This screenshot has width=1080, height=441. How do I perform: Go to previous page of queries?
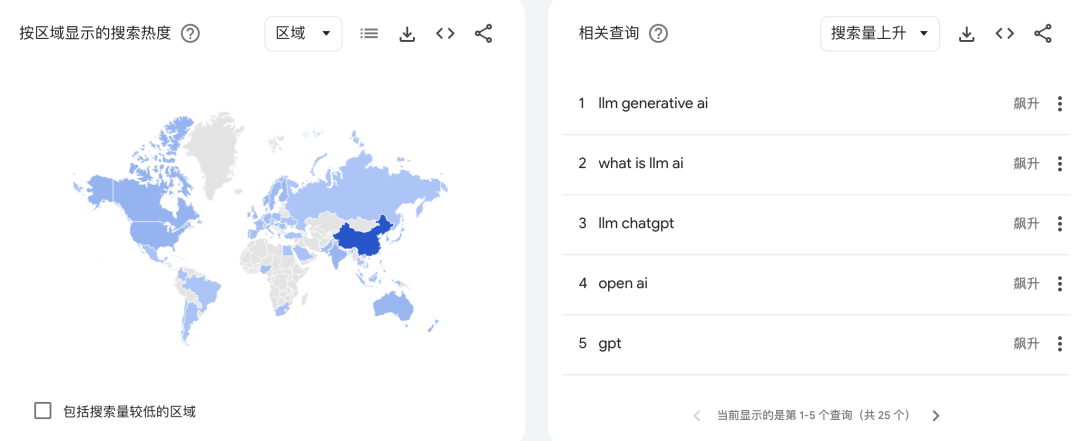(x=697, y=415)
